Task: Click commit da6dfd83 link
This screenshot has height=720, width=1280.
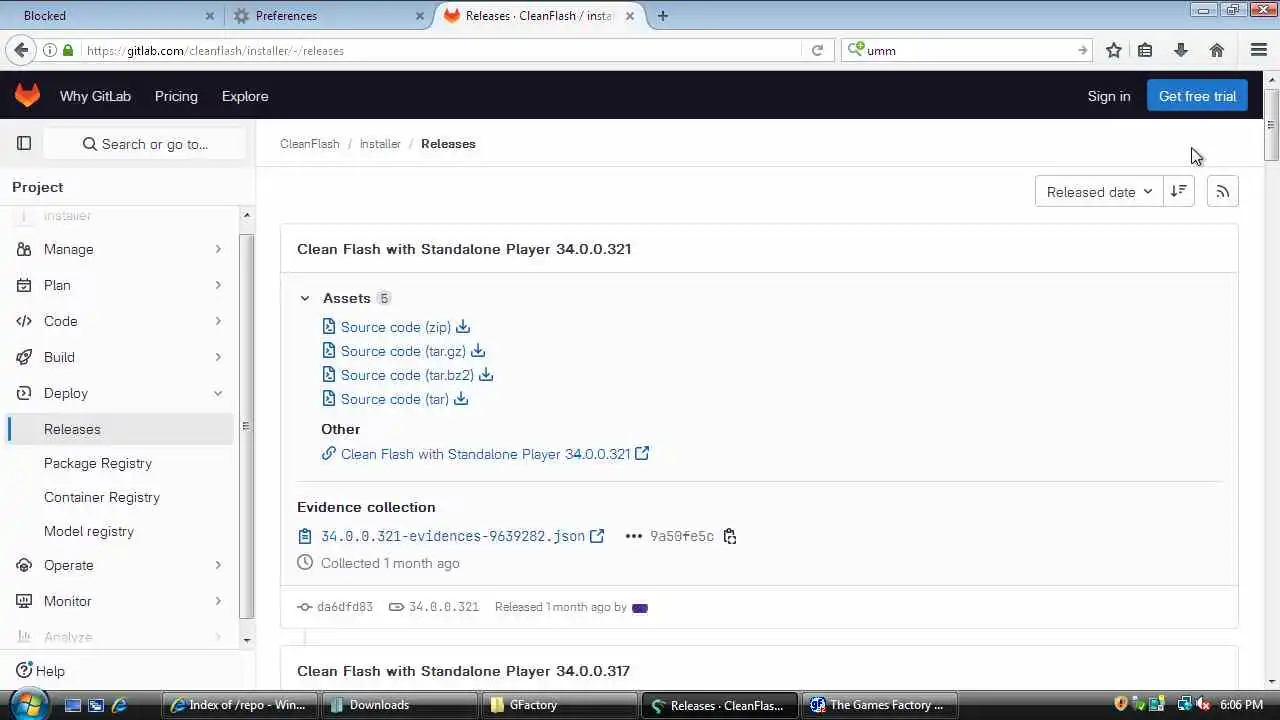Action: click(x=344, y=607)
